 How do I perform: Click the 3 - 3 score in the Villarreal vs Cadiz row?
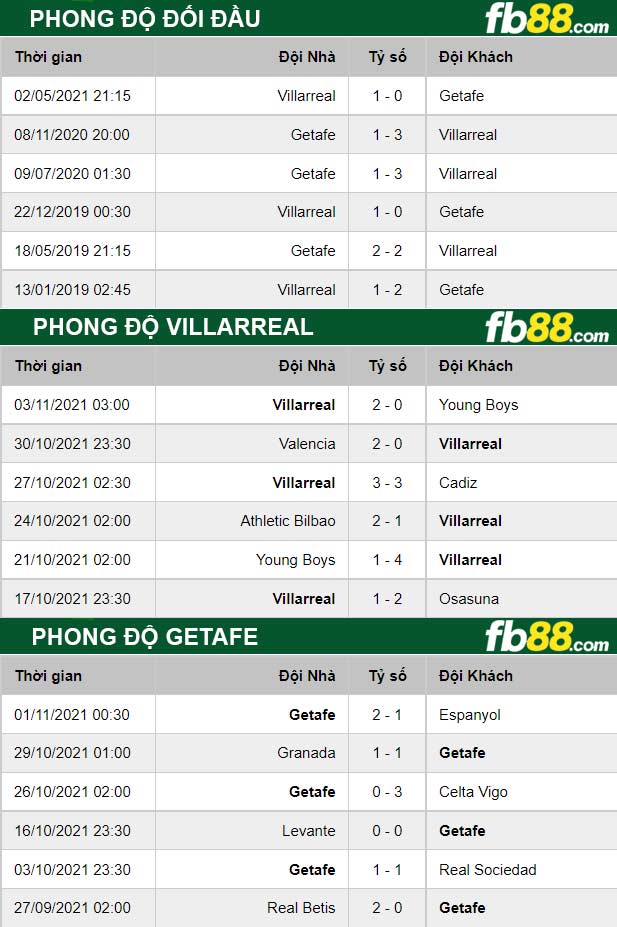click(x=387, y=483)
